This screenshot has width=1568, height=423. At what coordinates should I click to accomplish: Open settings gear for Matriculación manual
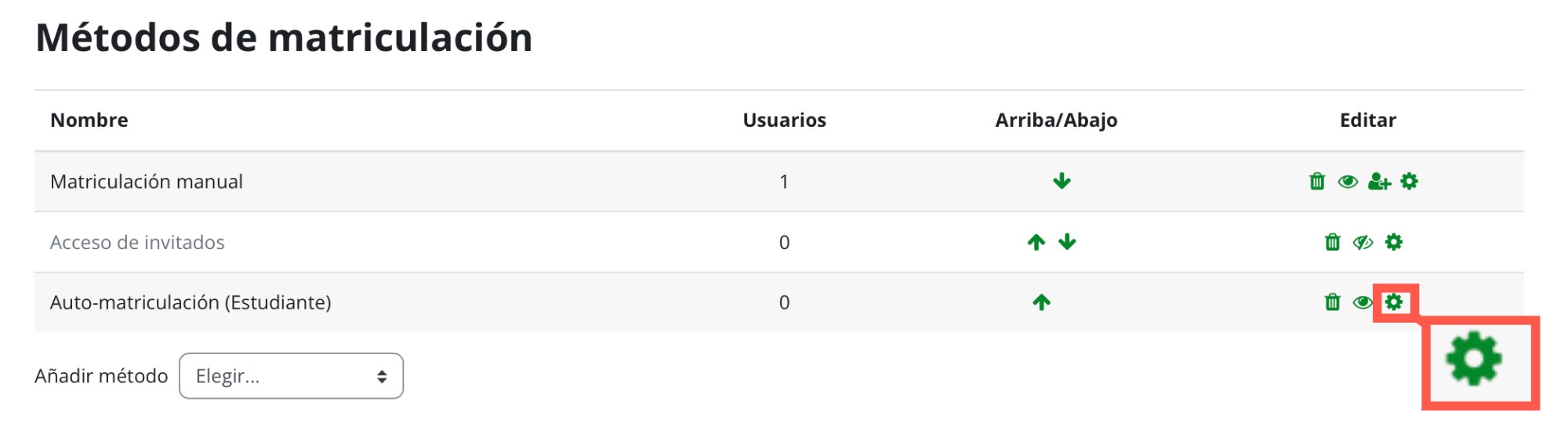pos(1409,182)
